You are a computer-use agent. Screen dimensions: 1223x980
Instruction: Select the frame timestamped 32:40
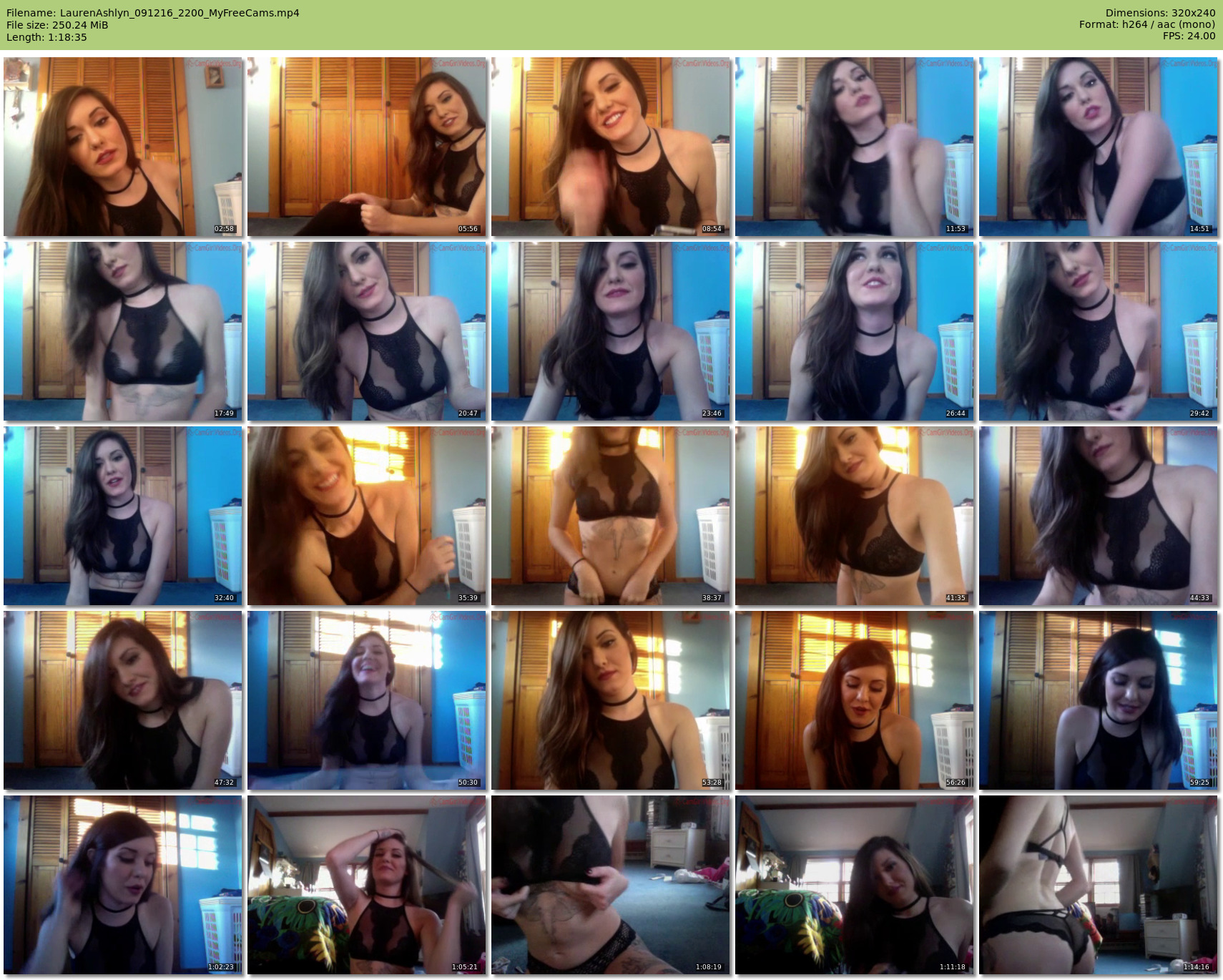coord(123,516)
